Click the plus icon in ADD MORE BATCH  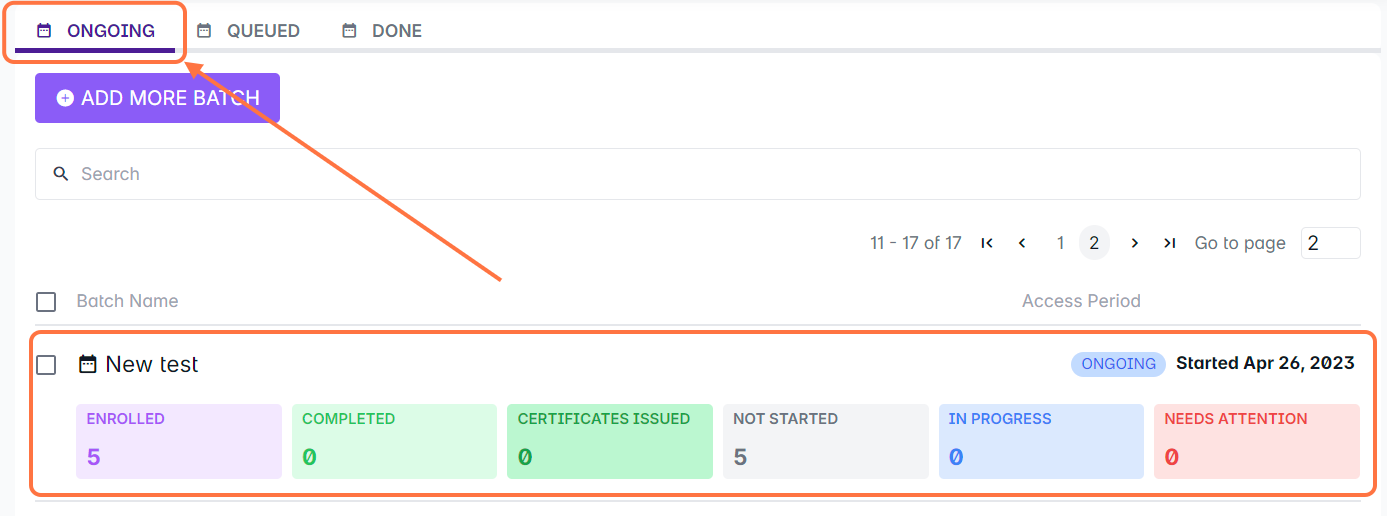(x=65, y=98)
